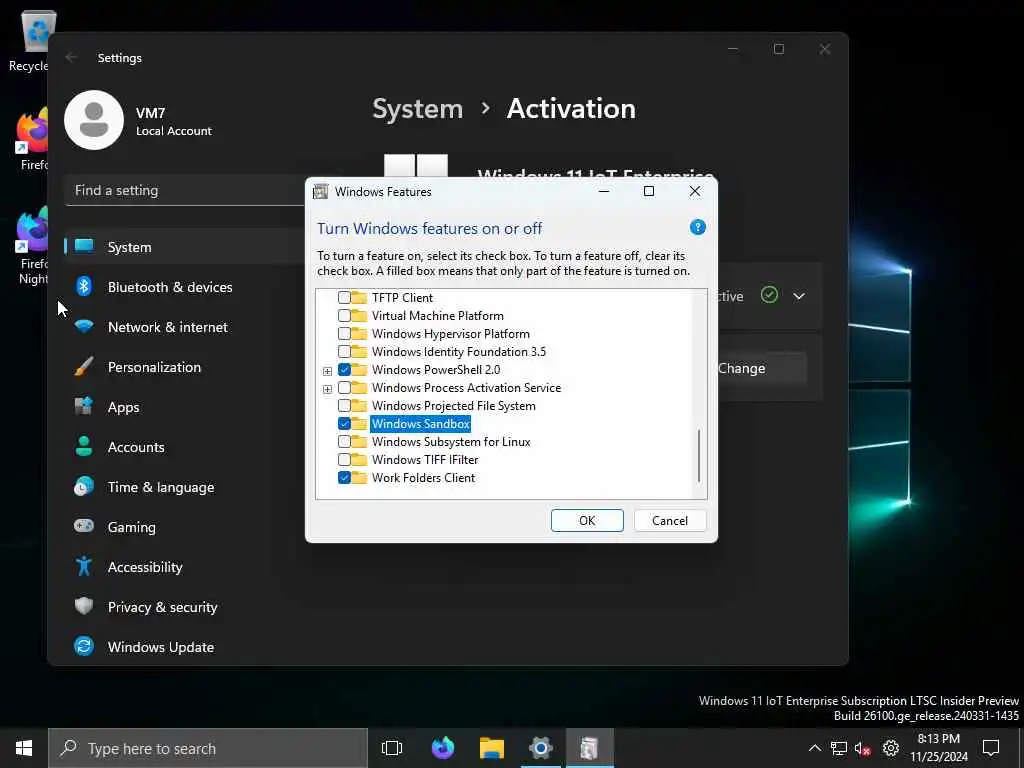The height and width of the screenshot is (768, 1024).
Task: Click the System breadcrumb link
Action: point(417,108)
